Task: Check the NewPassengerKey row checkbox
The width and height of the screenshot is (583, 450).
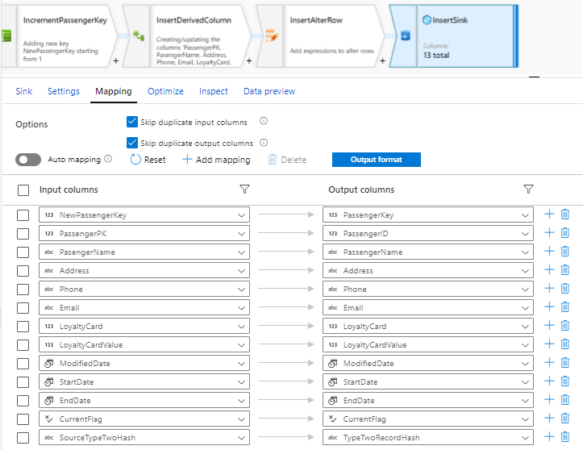Action: click(23, 215)
